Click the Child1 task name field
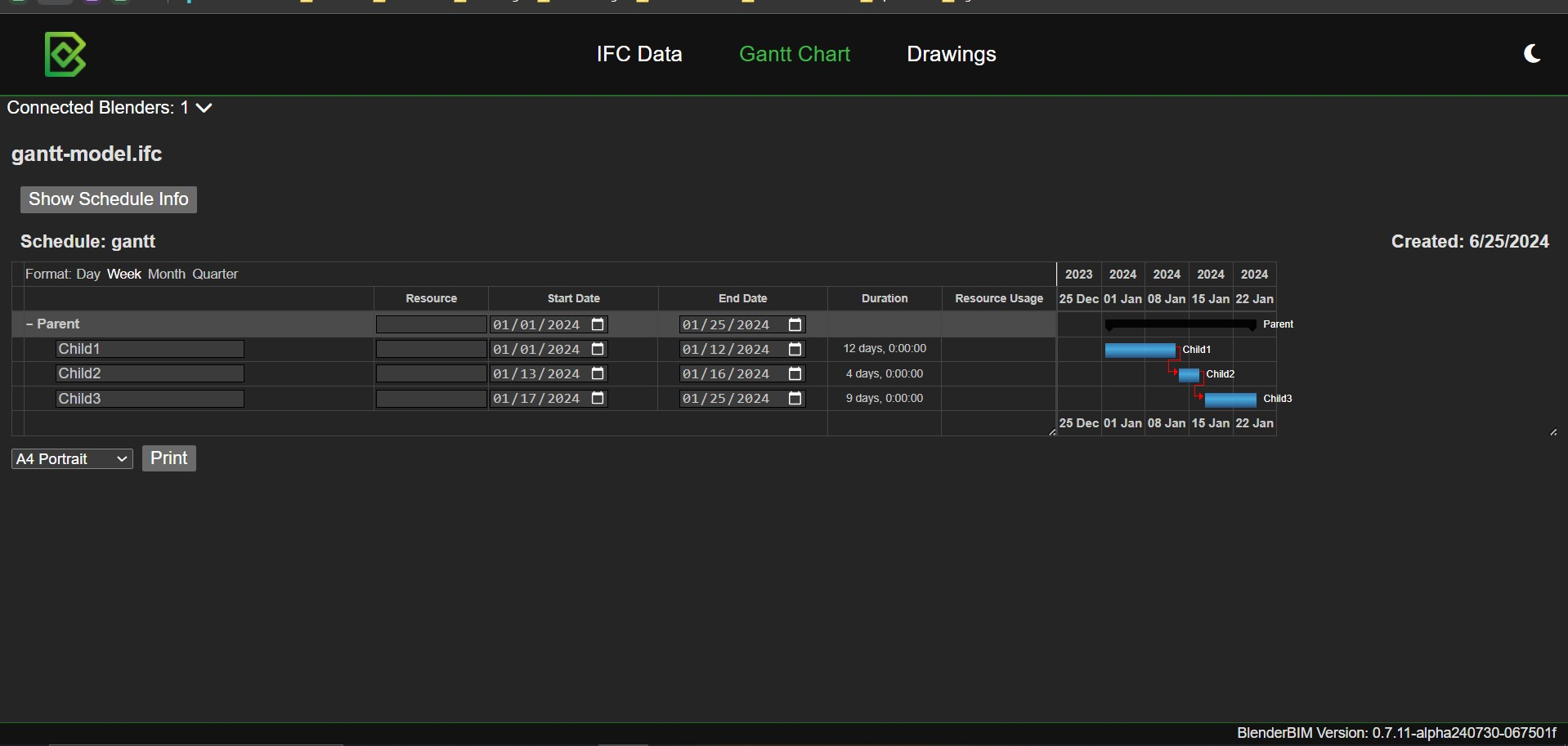This screenshot has height=746, width=1568. (x=150, y=349)
